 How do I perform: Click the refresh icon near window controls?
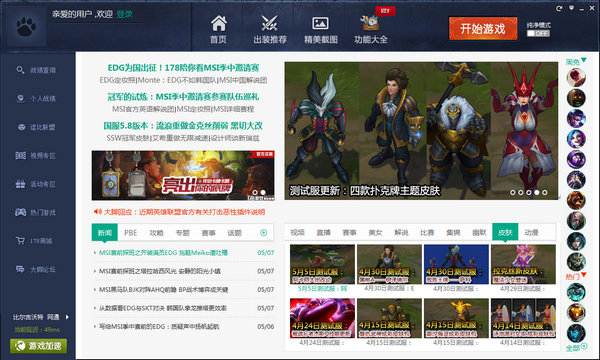tap(559, 8)
